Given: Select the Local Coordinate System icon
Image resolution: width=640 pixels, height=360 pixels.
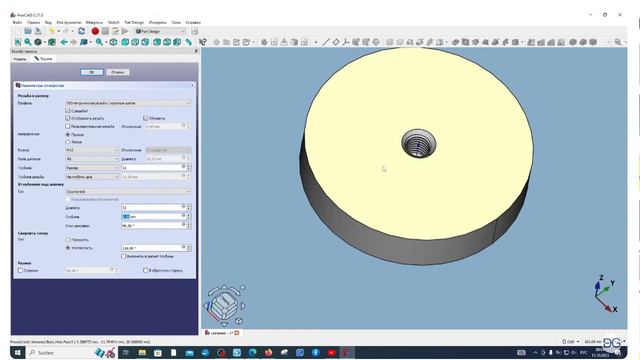Looking at the screenshot, I should (x=346, y=42).
